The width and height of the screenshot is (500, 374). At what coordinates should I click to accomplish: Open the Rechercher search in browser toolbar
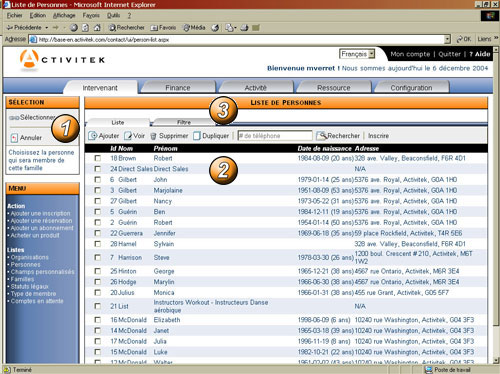pyautogui.click(x=127, y=28)
